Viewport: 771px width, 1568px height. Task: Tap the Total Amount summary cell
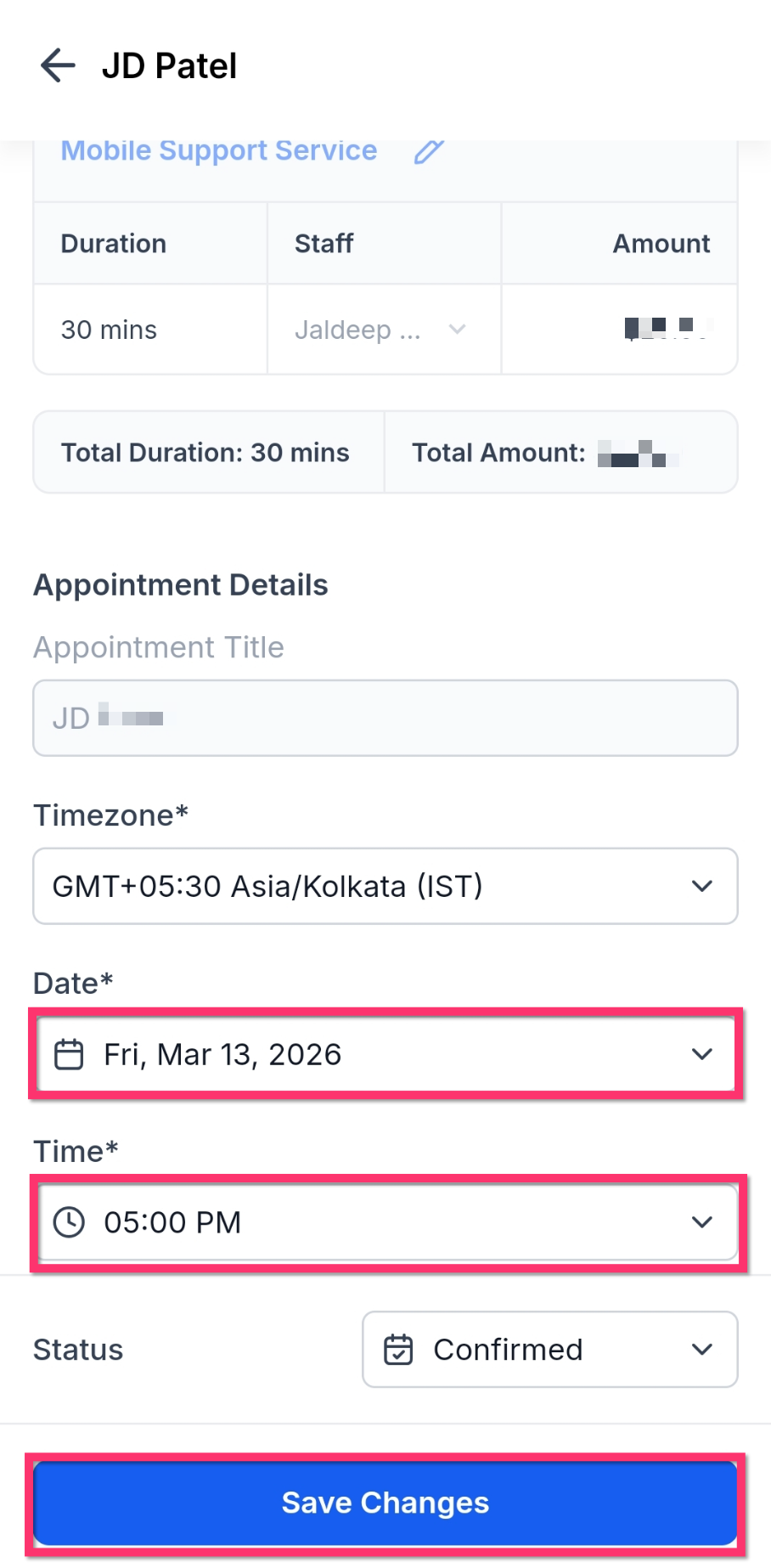click(x=561, y=453)
